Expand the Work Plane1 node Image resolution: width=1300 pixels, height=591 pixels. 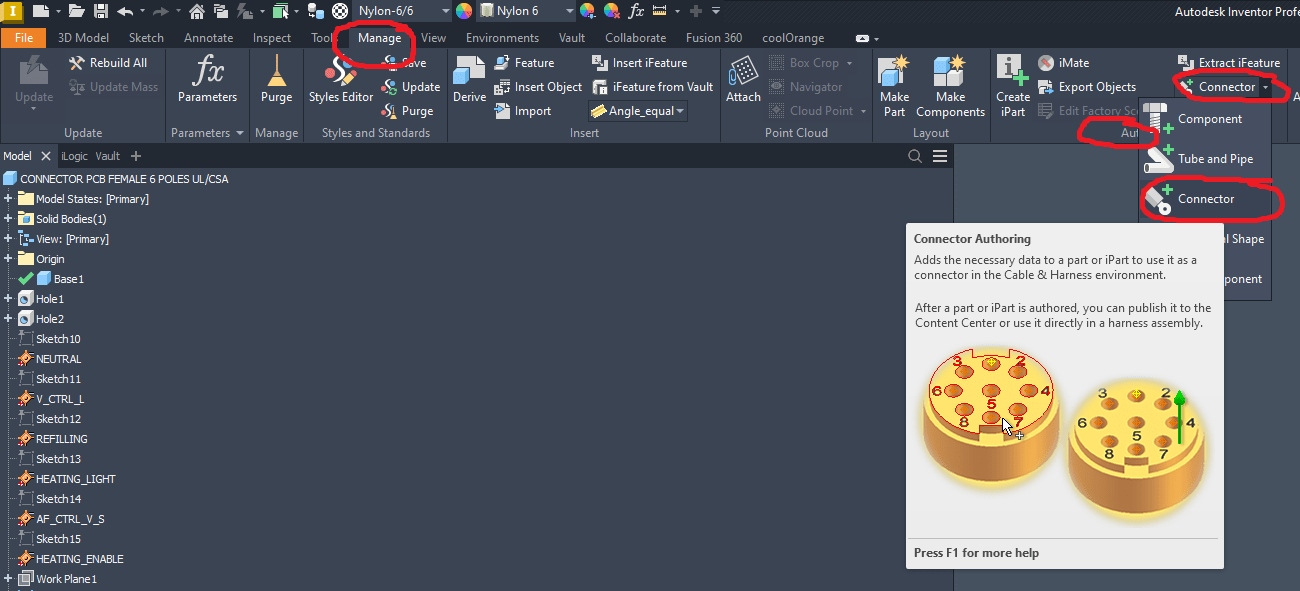8,579
